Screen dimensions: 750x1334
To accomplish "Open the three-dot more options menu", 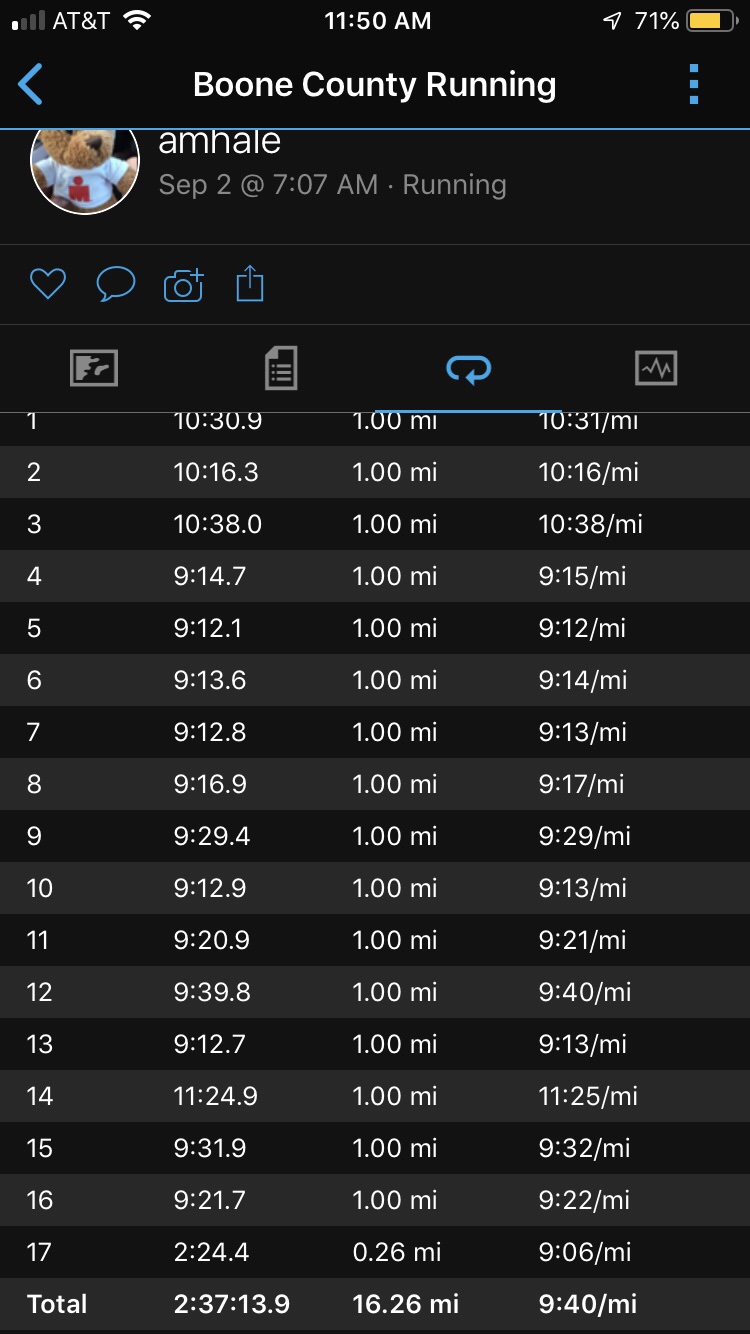I will [x=694, y=85].
